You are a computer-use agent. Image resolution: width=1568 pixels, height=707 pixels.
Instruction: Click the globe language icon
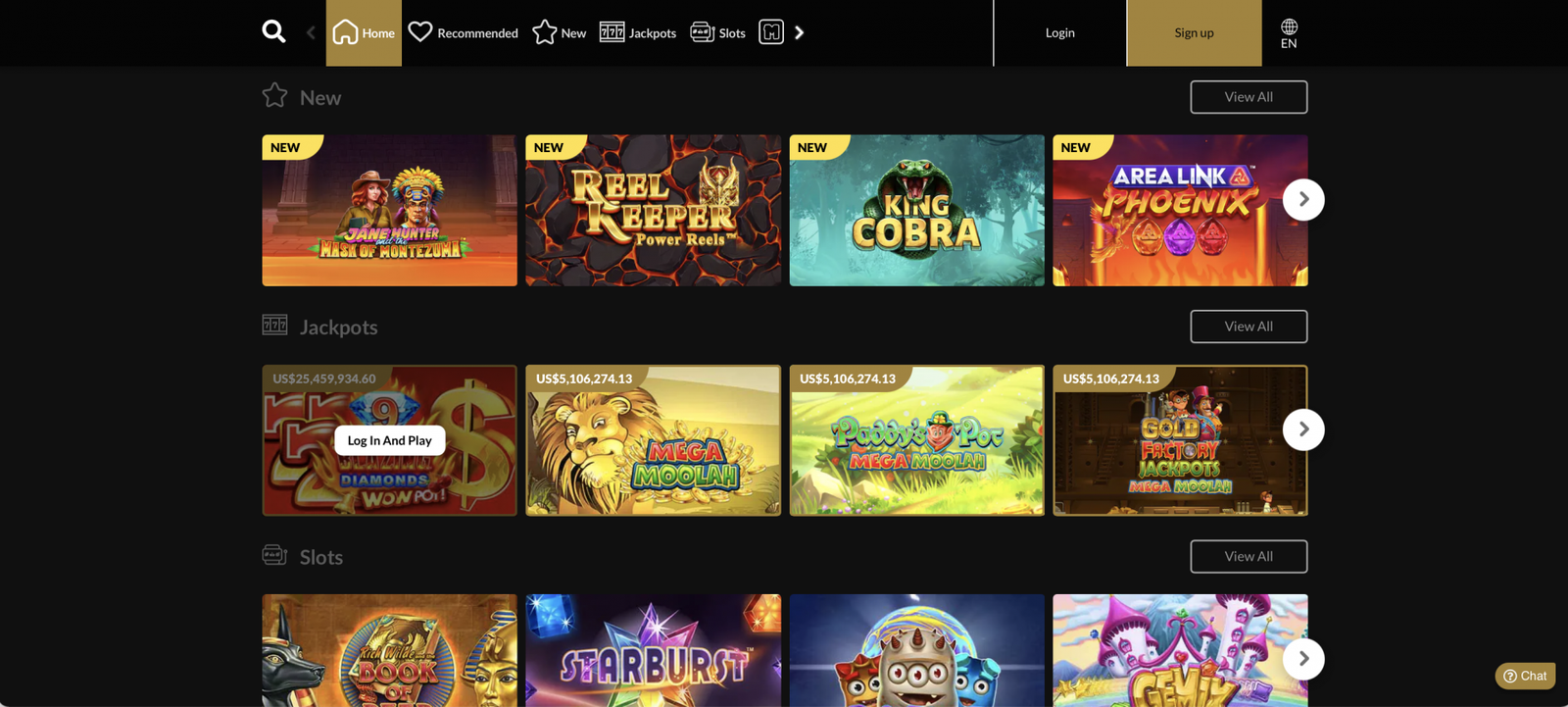(1289, 26)
